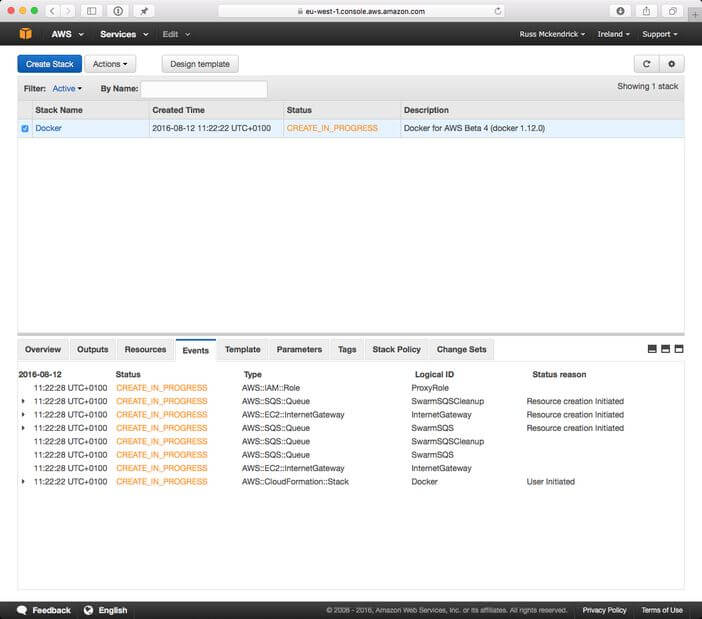The image size is (702, 619).
Task: Open stack list settings gear
Action: pyautogui.click(x=671, y=64)
